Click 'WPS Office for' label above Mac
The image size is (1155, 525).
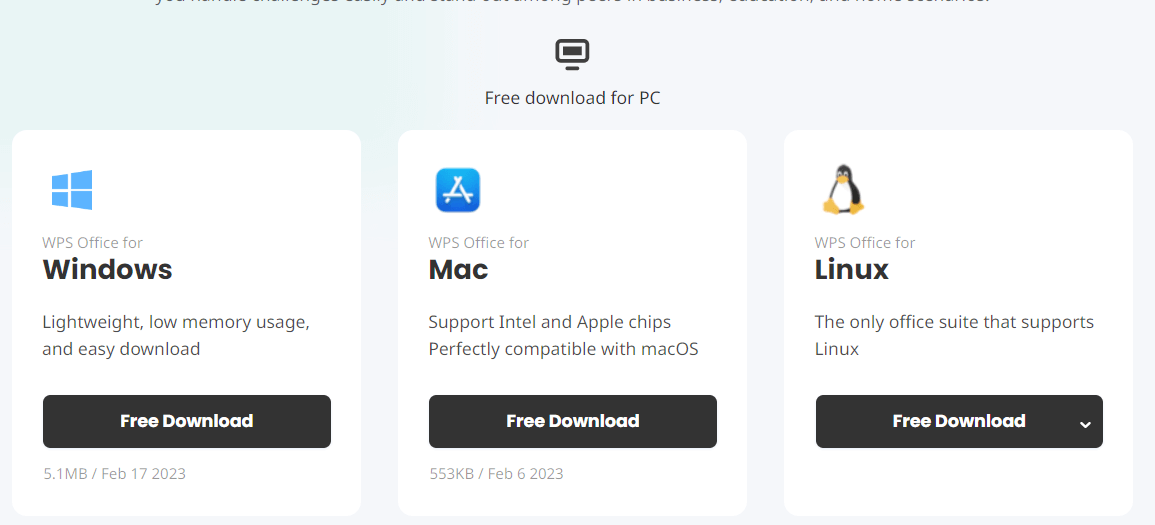click(478, 243)
